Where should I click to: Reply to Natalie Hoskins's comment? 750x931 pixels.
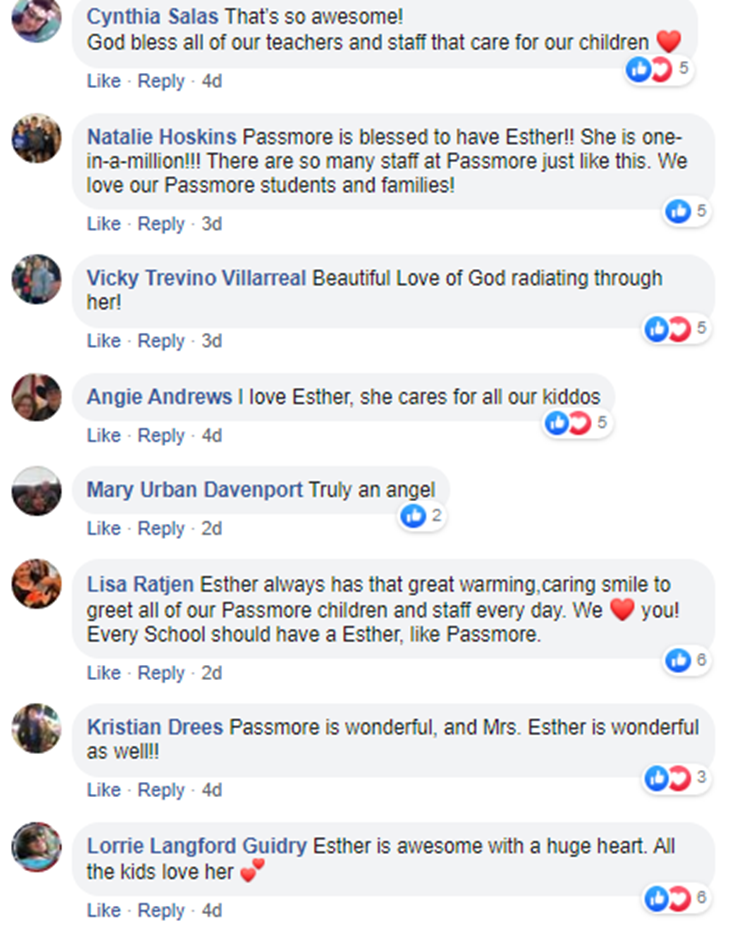coord(161,224)
